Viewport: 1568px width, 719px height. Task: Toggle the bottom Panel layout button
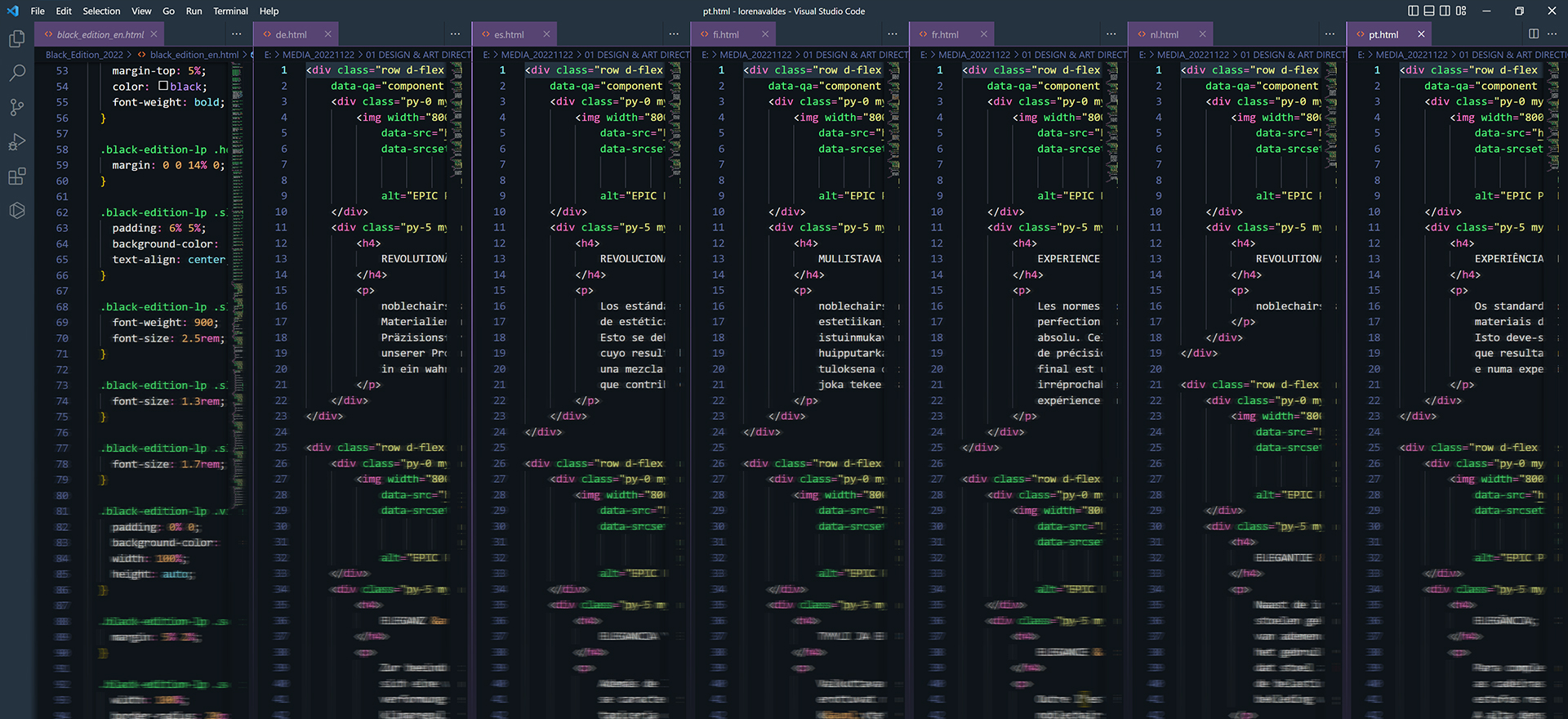point(1429,11)
